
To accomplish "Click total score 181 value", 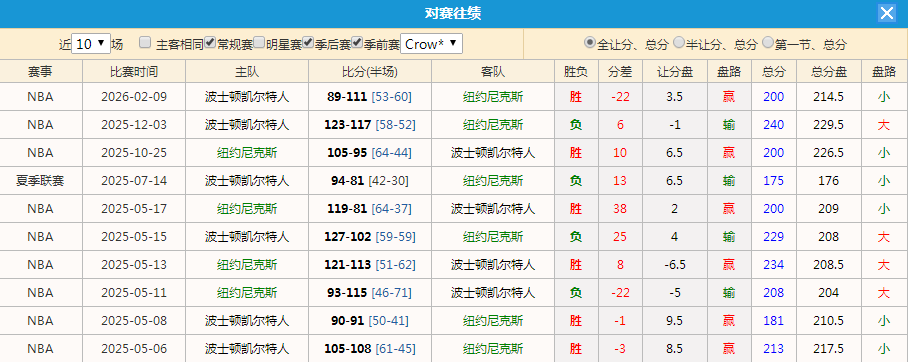I will 774,320.
